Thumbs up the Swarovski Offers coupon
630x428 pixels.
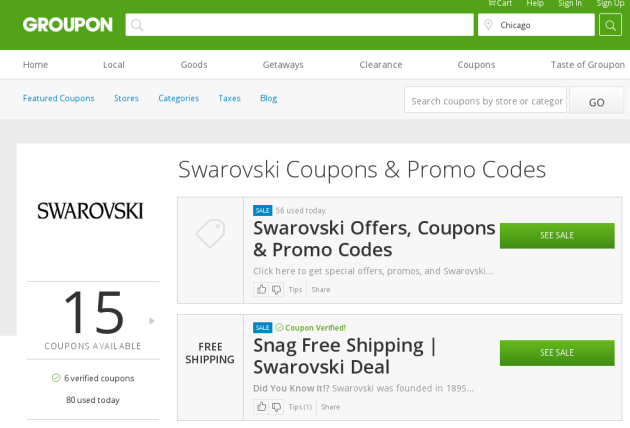(x=261, y=289)
